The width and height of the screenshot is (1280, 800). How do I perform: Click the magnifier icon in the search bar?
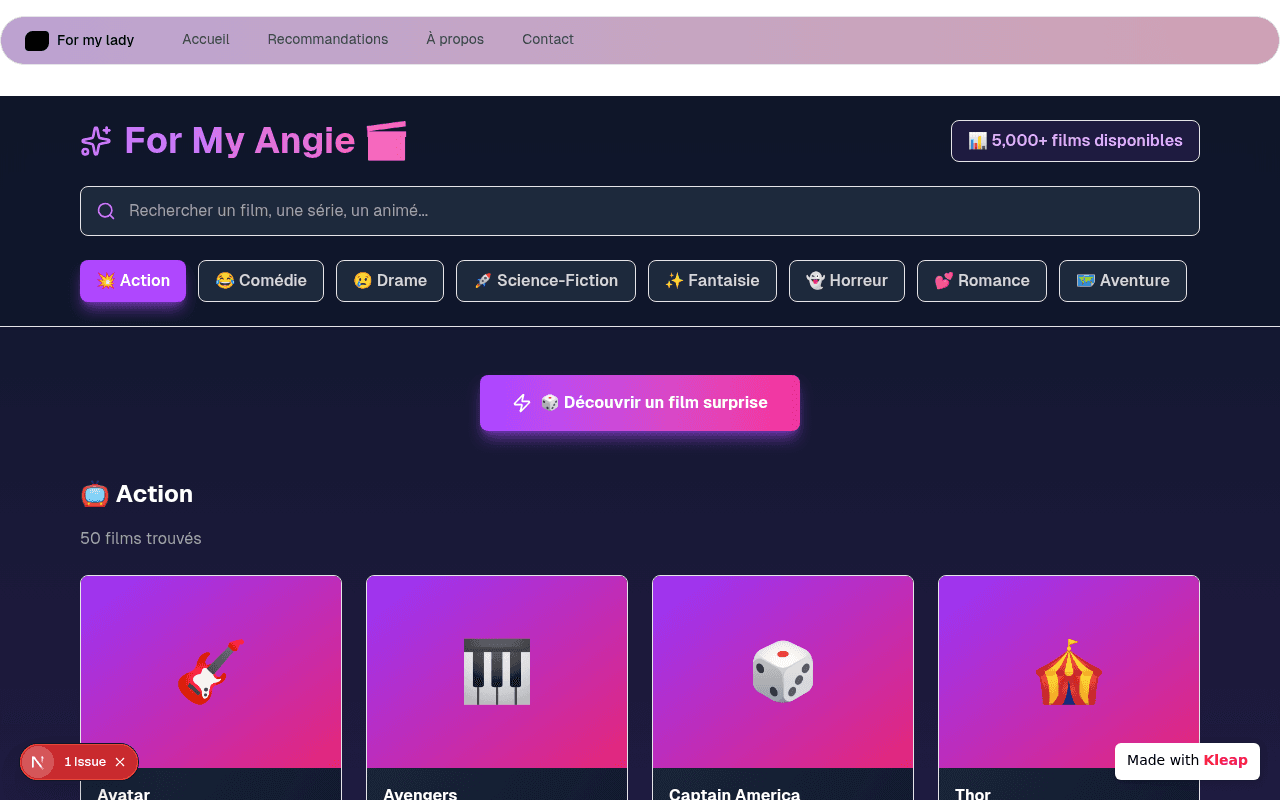(x=106, y=211)
